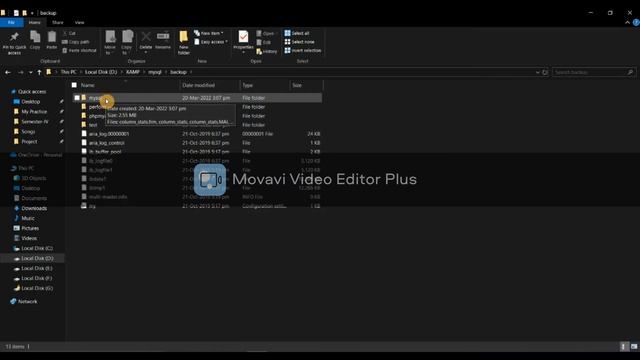Open Downloads in navigation pane

tap(34, 208)
